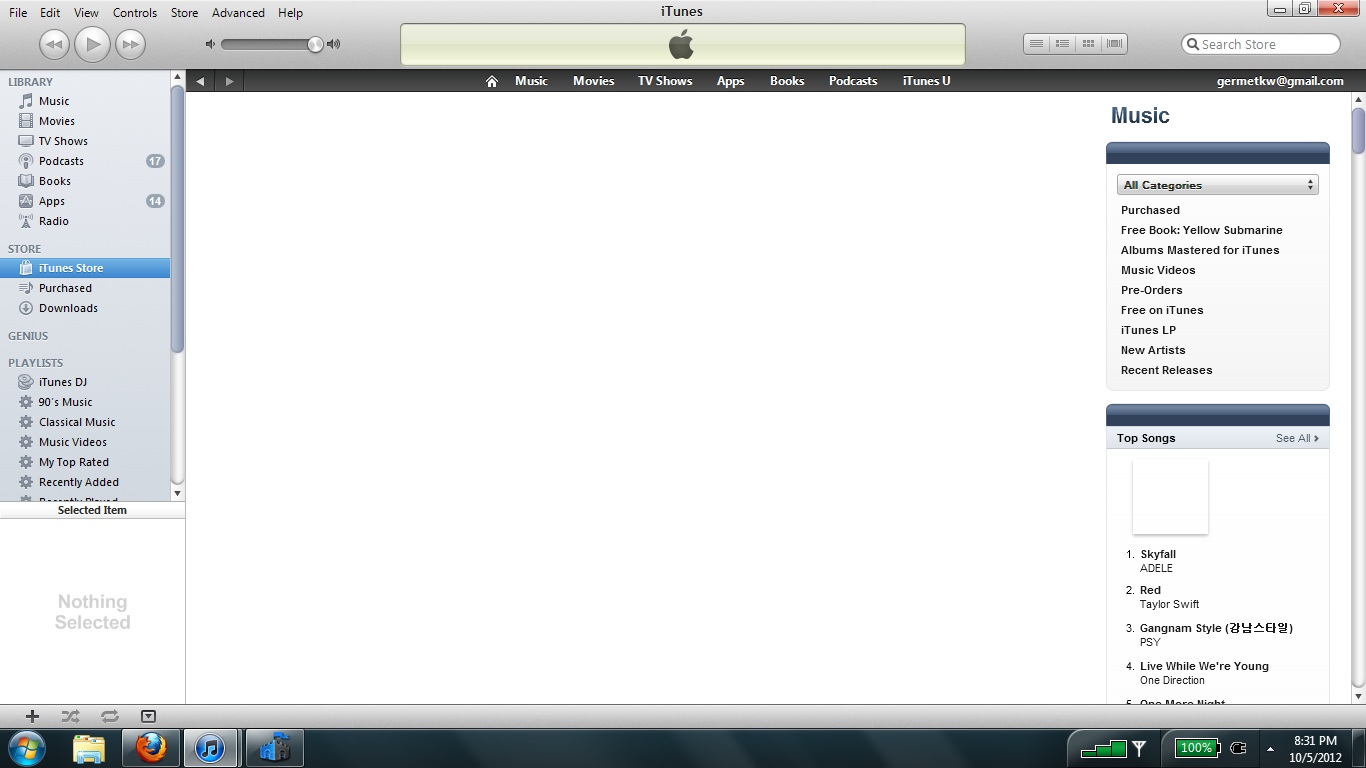Switch to album list view icon
The height and width of the screenshot is (768, 1366).
tap(1062, 44)
